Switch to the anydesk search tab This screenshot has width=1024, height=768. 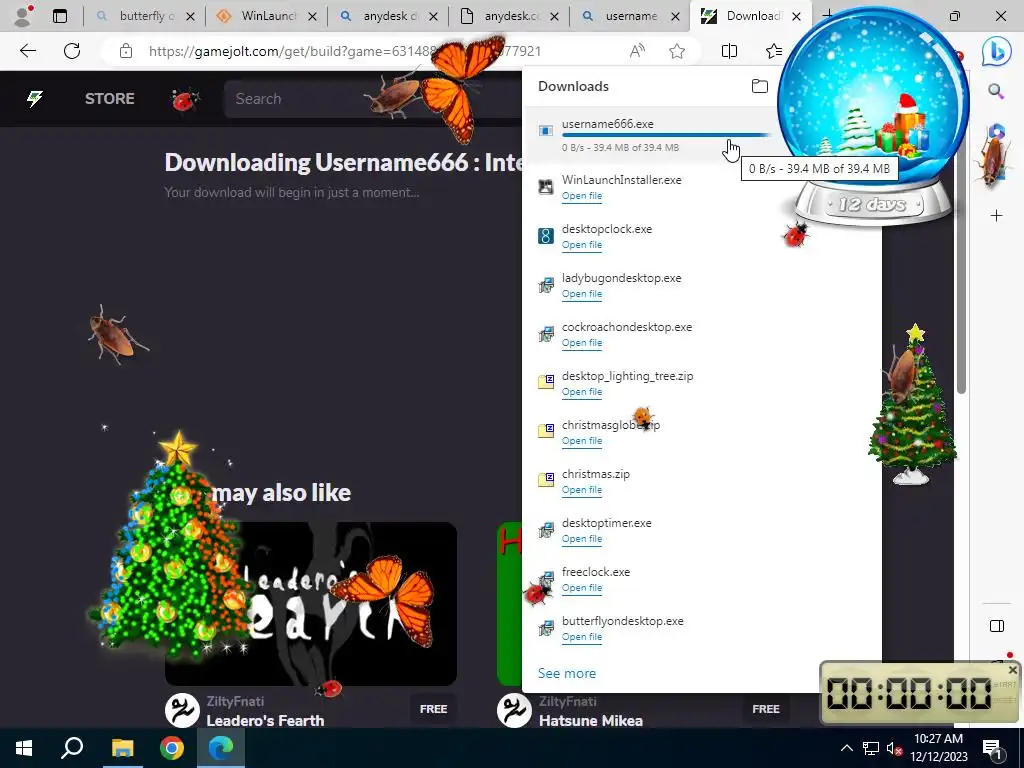click(x=390, y=16)
